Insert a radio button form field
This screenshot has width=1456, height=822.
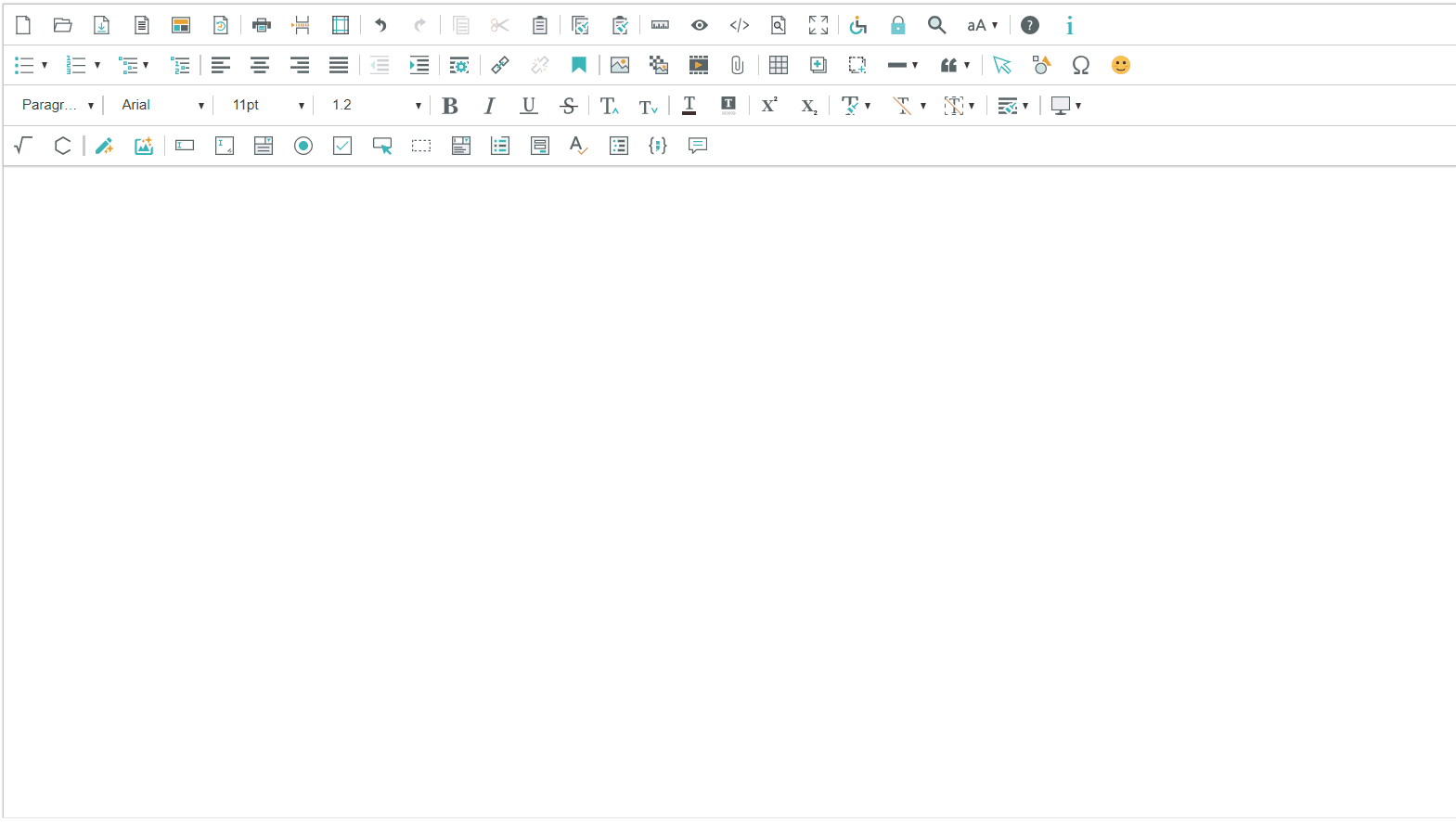coord(303,146)
